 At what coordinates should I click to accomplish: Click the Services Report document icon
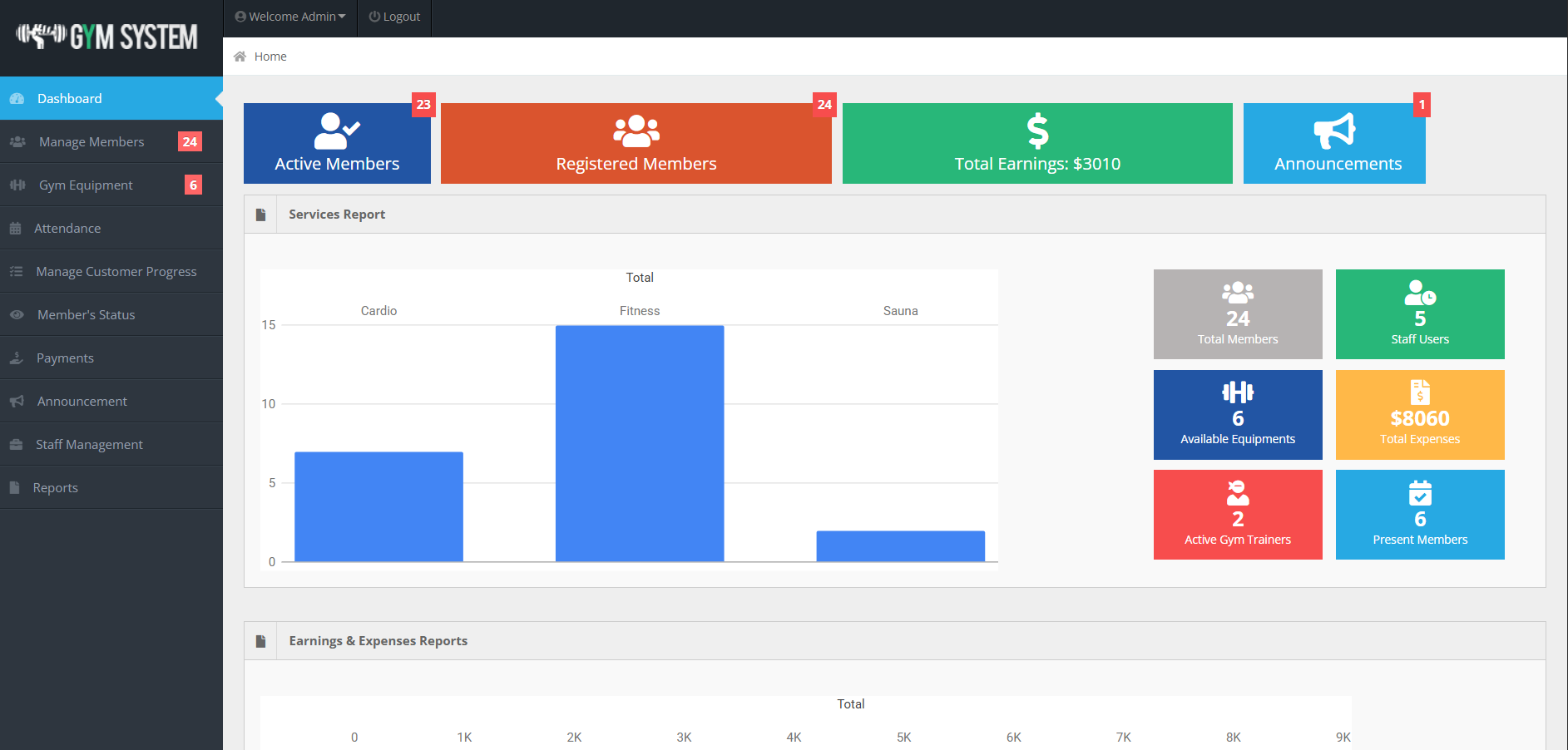(x=260, y=215)
